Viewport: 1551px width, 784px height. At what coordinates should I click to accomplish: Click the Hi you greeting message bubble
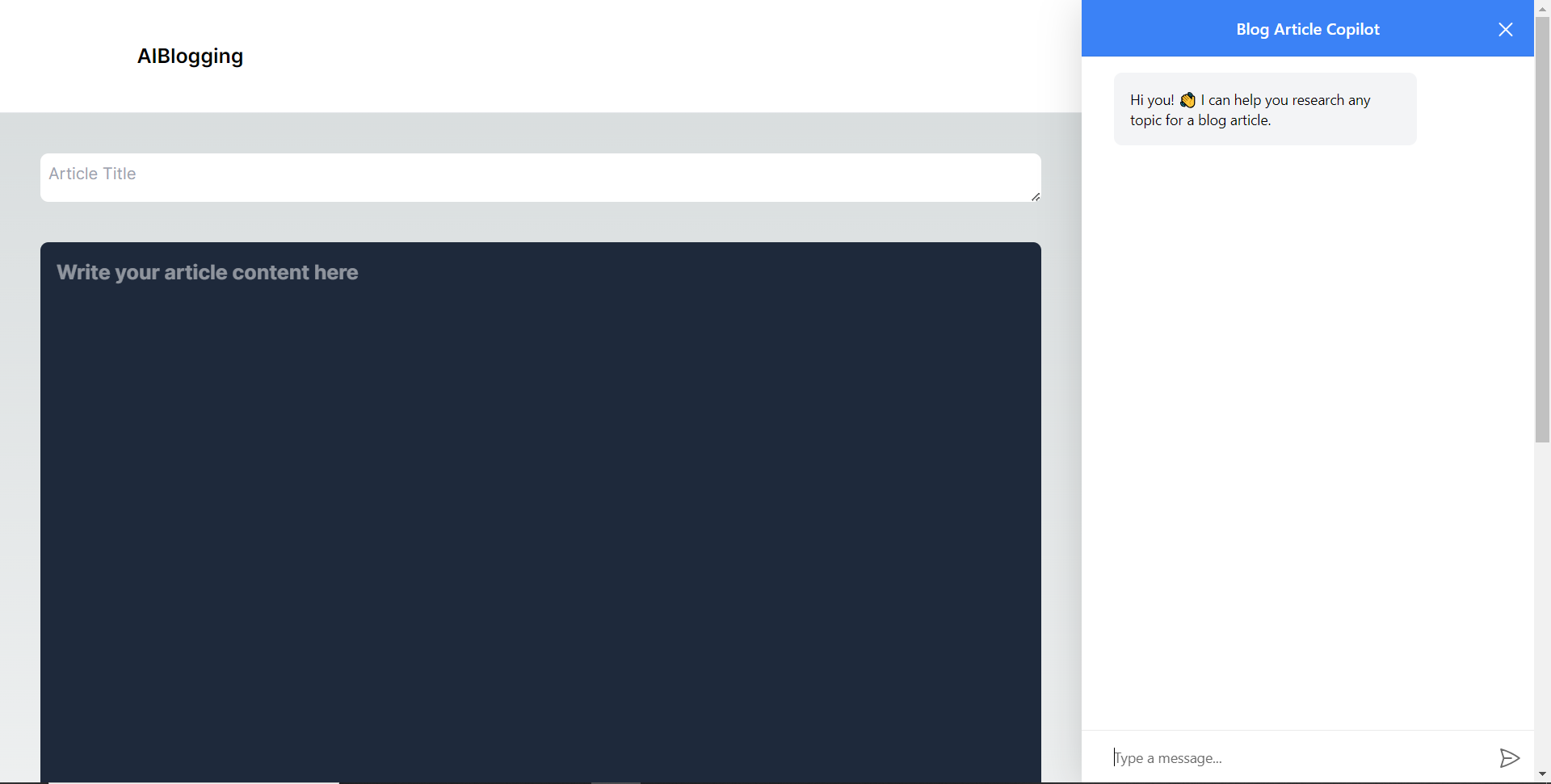click(1265, 109)
